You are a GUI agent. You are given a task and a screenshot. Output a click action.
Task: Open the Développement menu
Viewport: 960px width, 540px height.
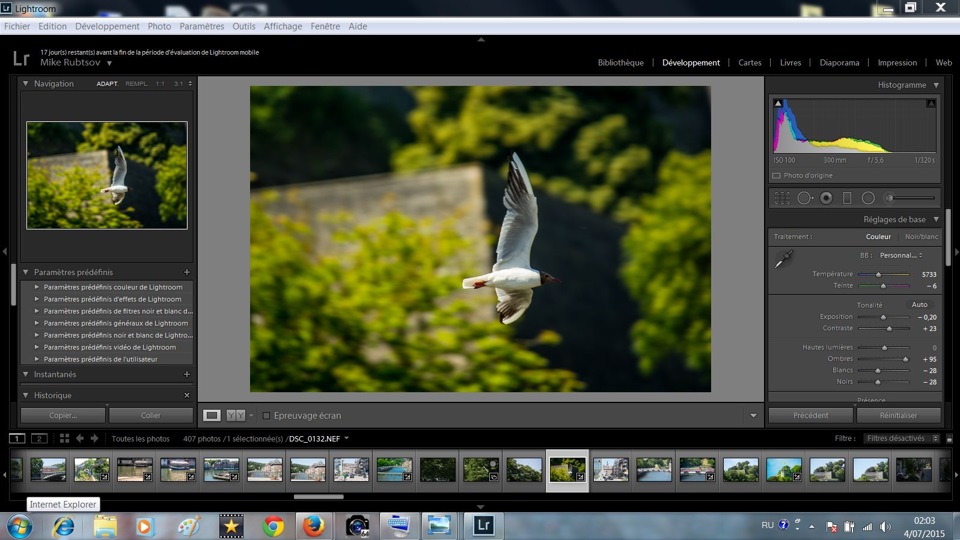coord(107,26)
